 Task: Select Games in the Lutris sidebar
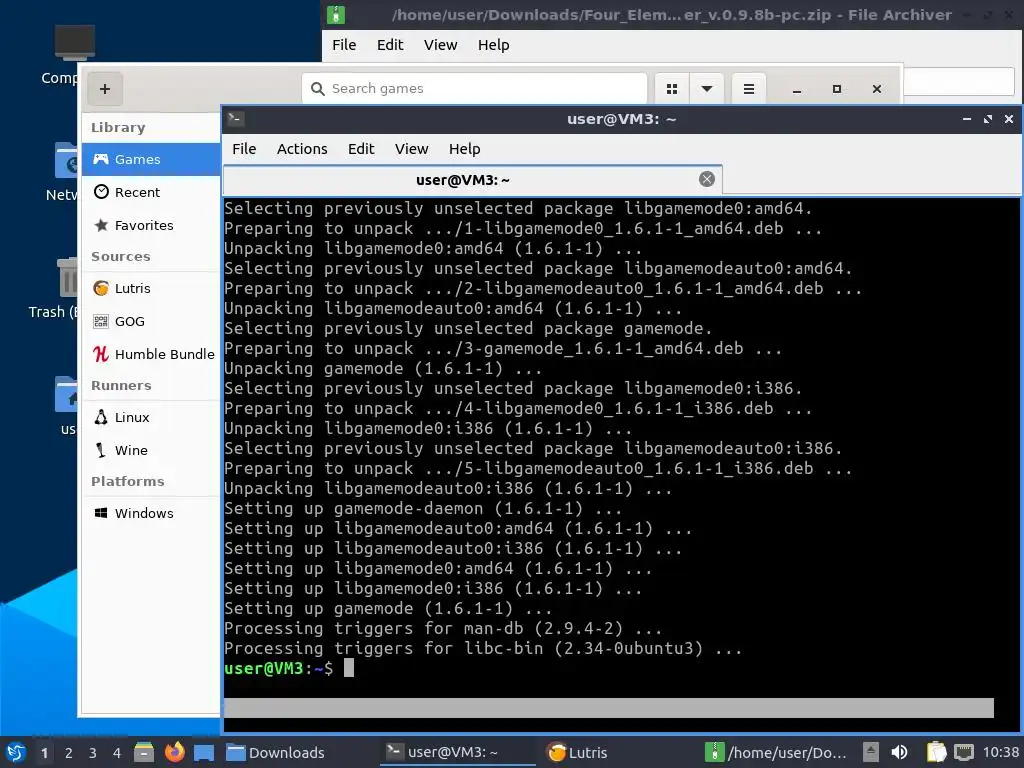(151, 159)
